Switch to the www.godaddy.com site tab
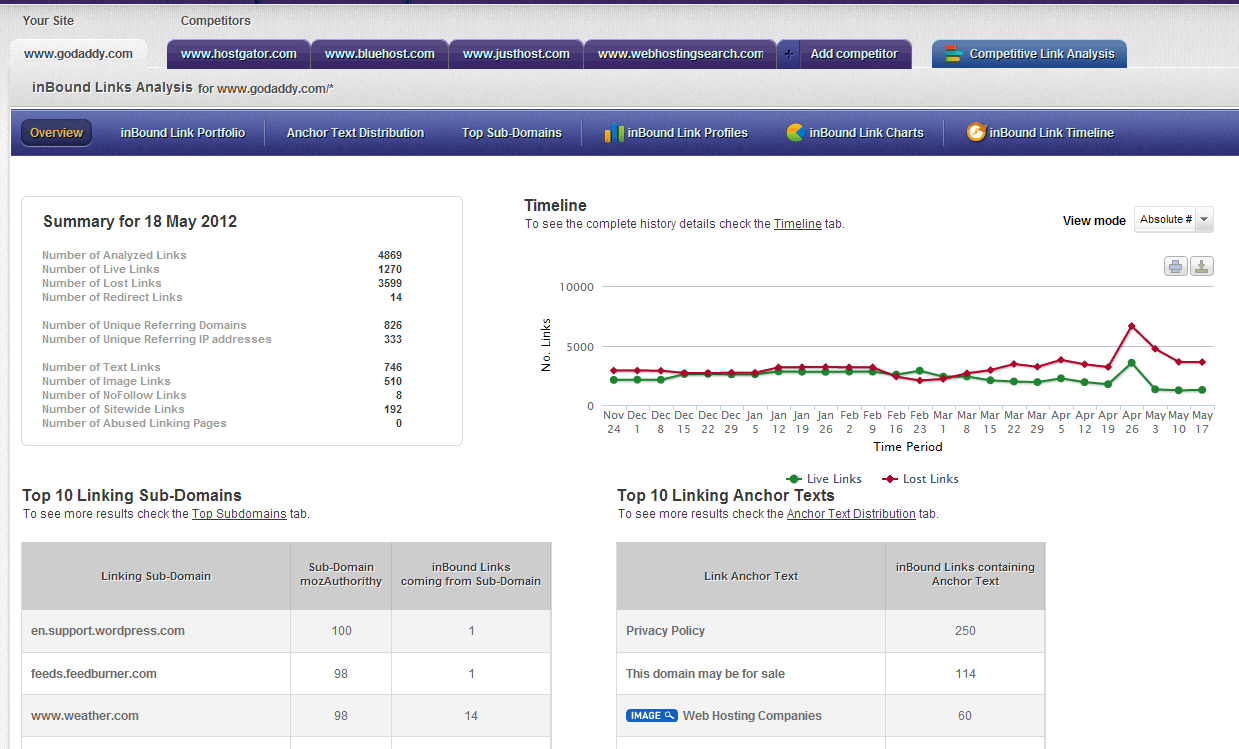1239x749 pixels. pyautogui.click(x=78, y=54)
